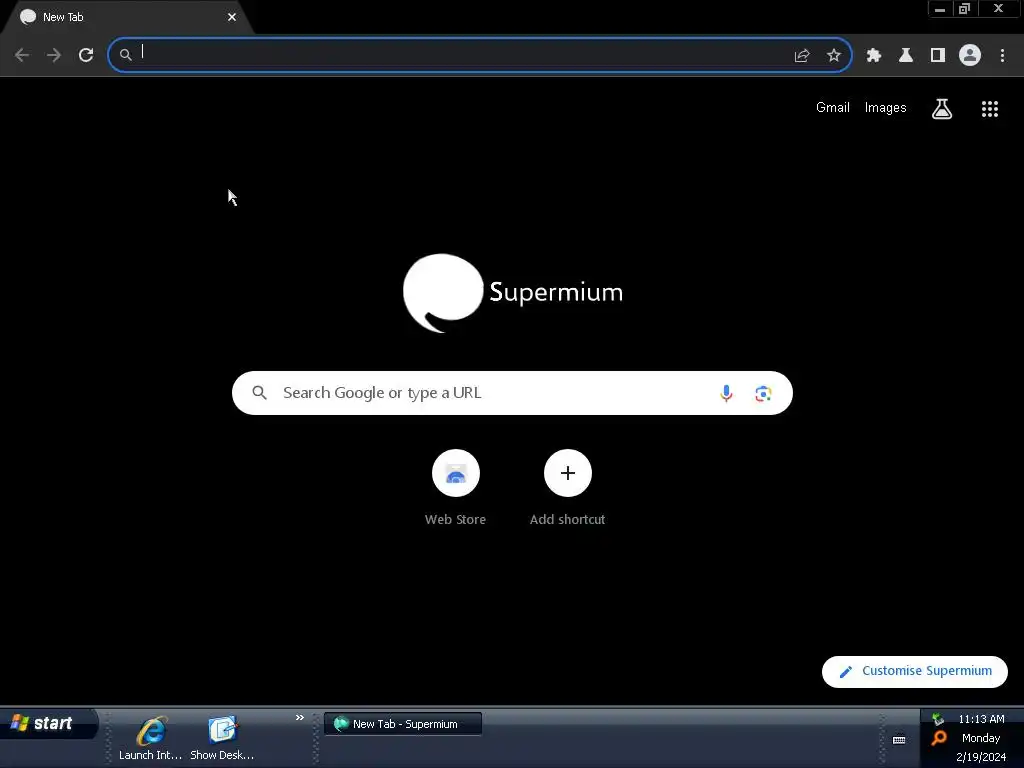Image resolution: width=1024 pixels, height=768 pixels.
Task: Open the Gmail link
Action: [833, 108]
